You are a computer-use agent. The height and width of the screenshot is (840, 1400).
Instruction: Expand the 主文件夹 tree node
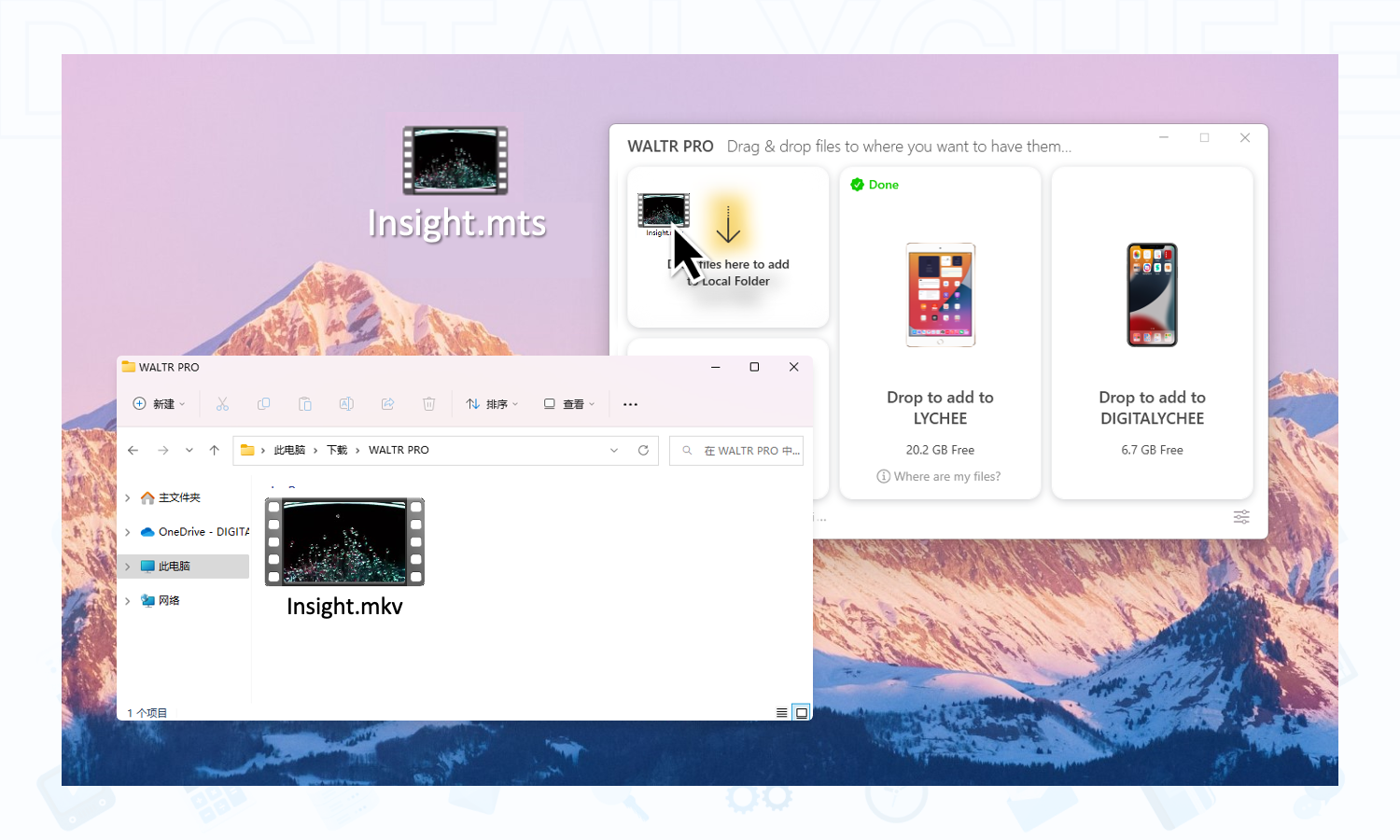(x=128, y=497)
